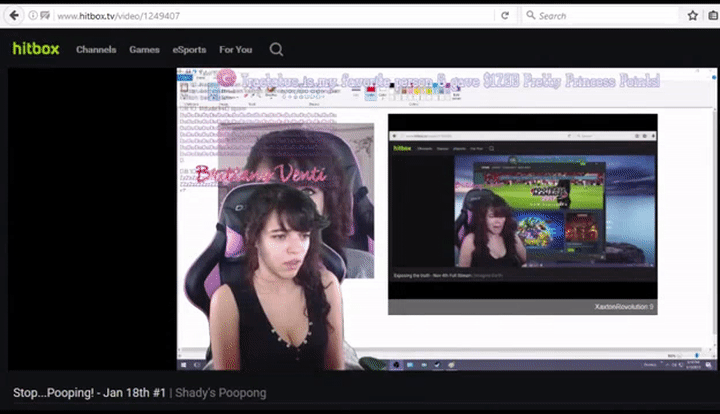This screenshot has height=414, width=720.
Task: Bookmark this page with the star icon
Action: tap(692, 16)
